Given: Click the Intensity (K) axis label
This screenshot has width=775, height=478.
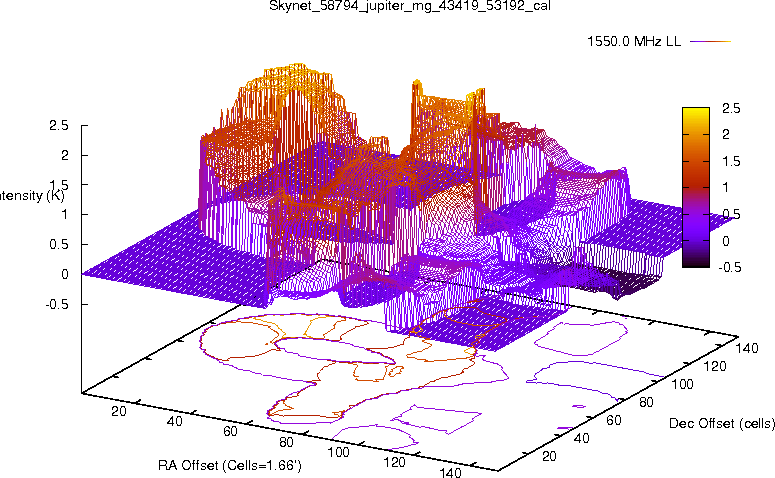Looking at the screenshot, I should 32,195.
